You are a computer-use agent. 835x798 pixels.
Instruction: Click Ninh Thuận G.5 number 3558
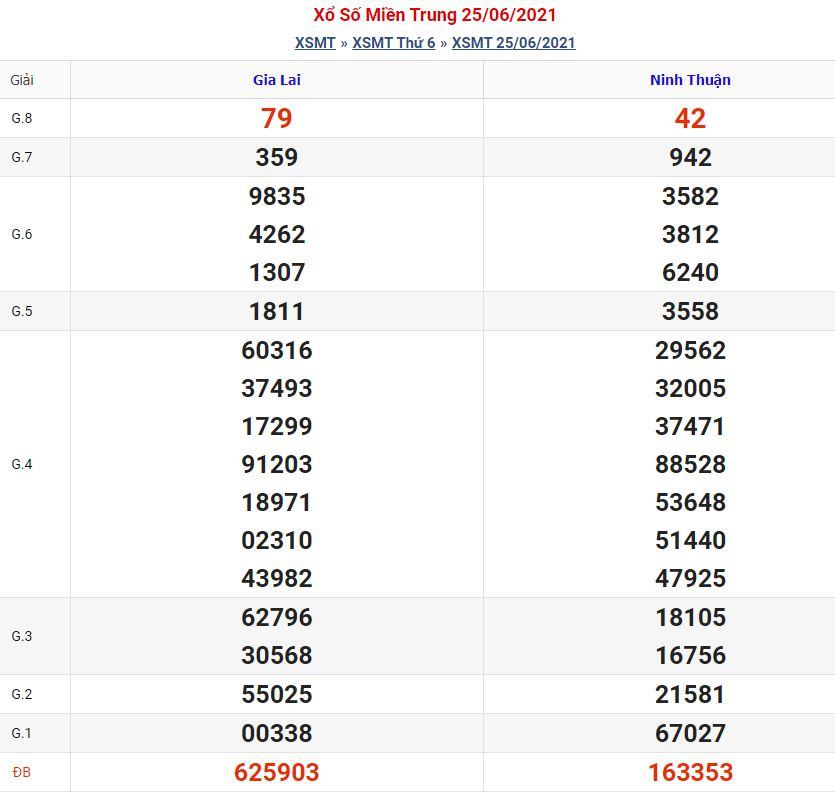(x=690, y=311)
